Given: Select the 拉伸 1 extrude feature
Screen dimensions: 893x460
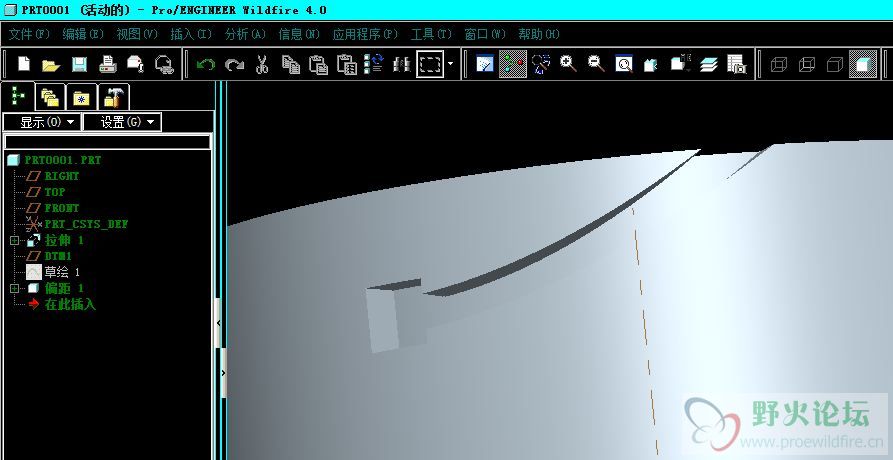Looking at the screenshot, I should click(x=64, y=240).
